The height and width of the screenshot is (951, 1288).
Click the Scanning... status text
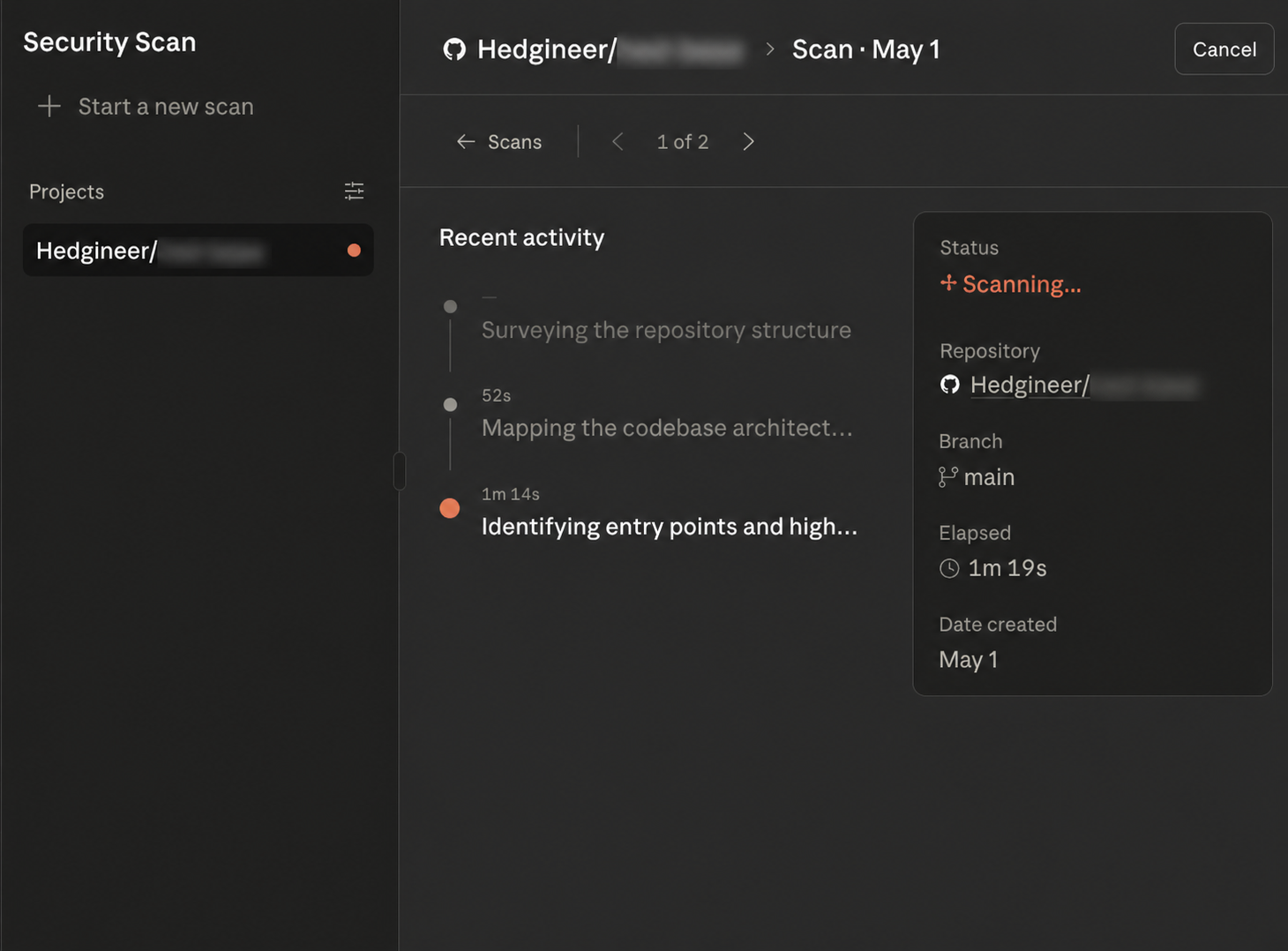tap(1022, 284)
